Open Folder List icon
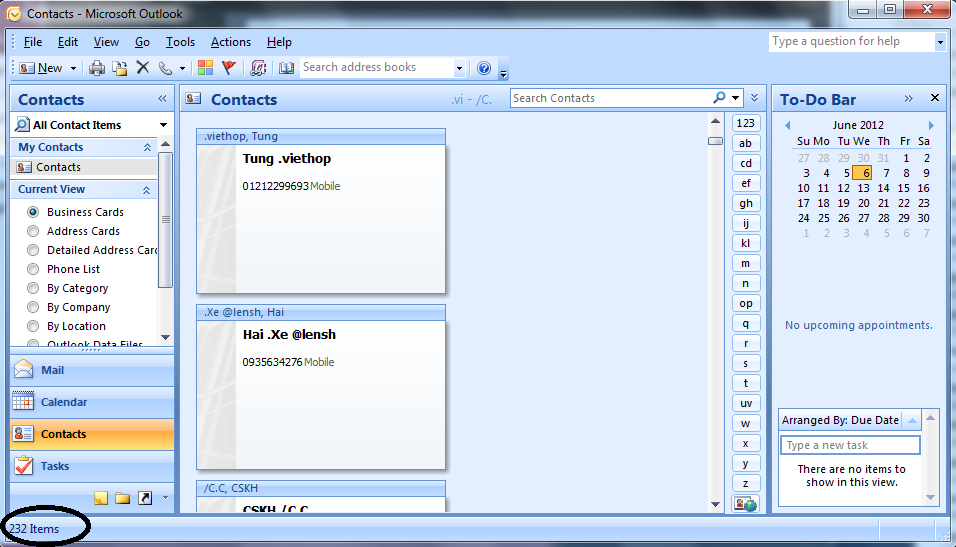This screenshot has height=547, width=956. 123,498
